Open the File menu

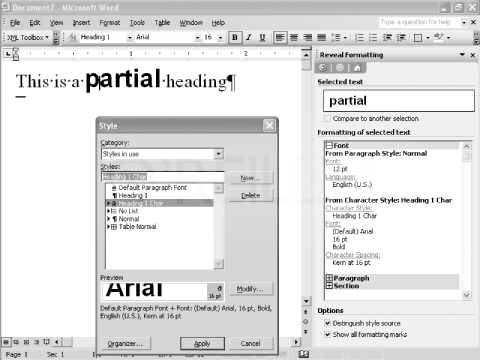tap(15, 23)
